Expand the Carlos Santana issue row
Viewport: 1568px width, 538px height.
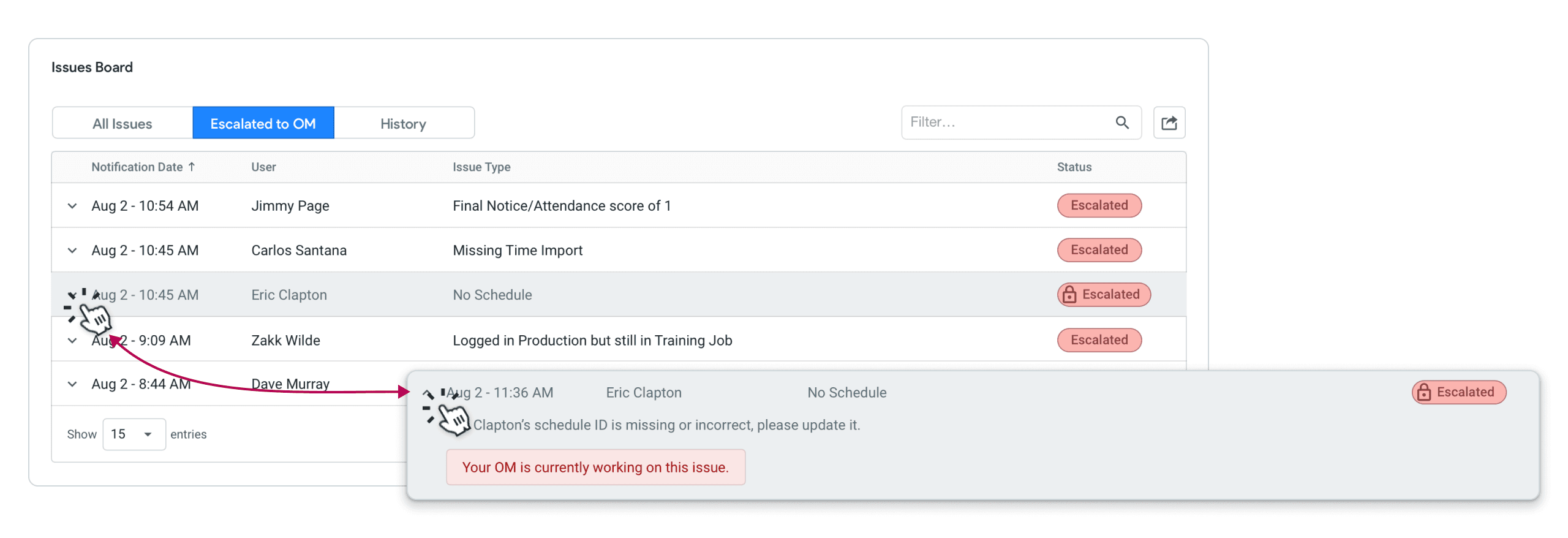pos(72,251)
